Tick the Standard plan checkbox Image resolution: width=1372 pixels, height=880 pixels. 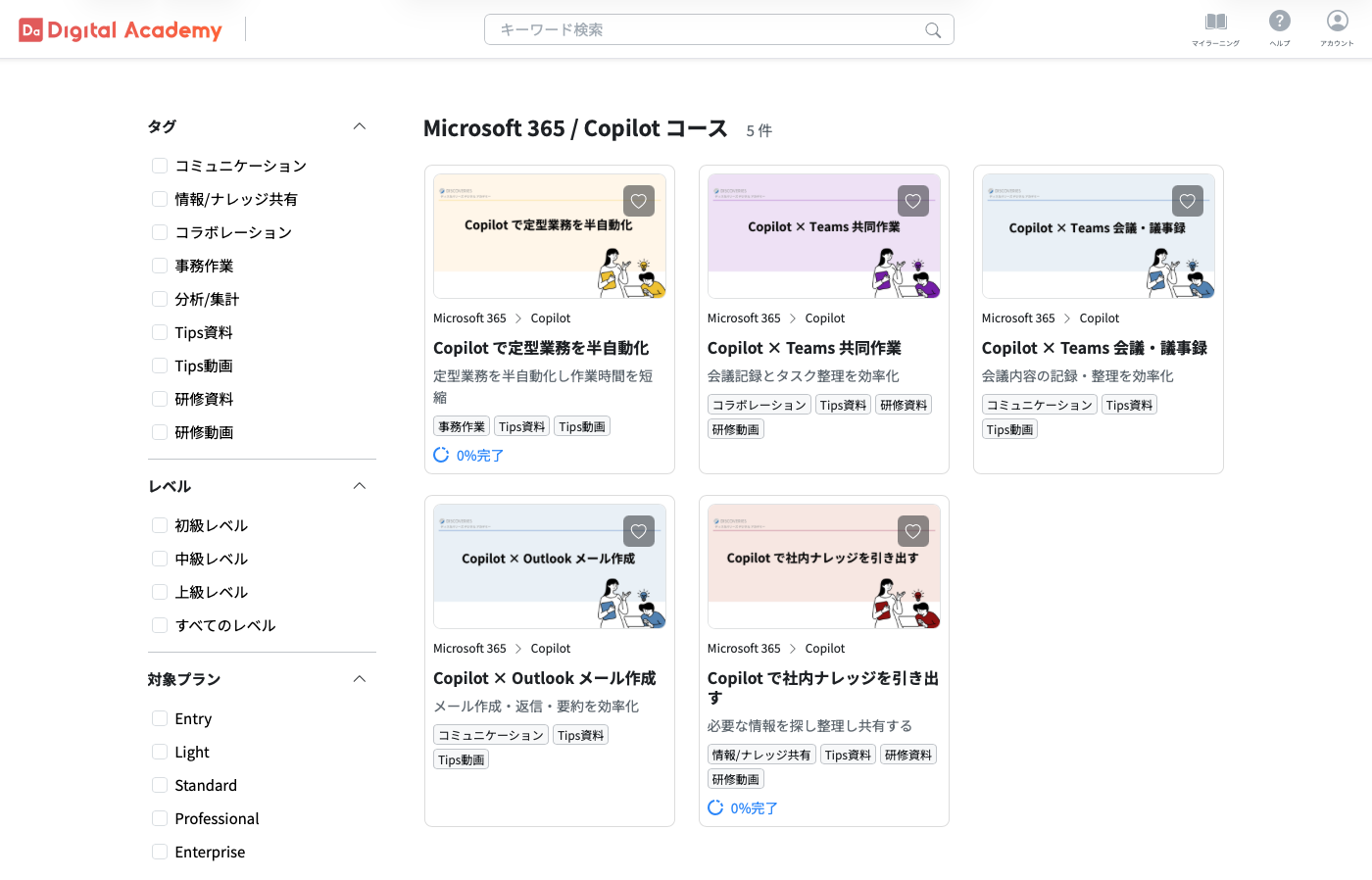coord(160,785)
